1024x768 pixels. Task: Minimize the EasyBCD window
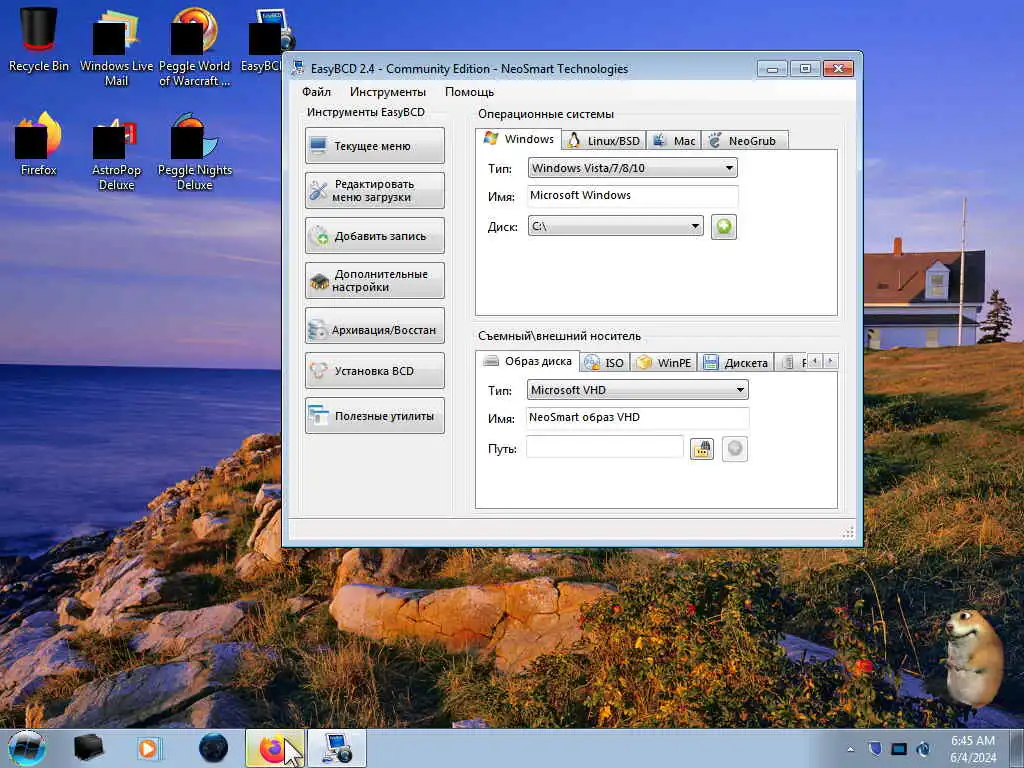click(773, 68)
